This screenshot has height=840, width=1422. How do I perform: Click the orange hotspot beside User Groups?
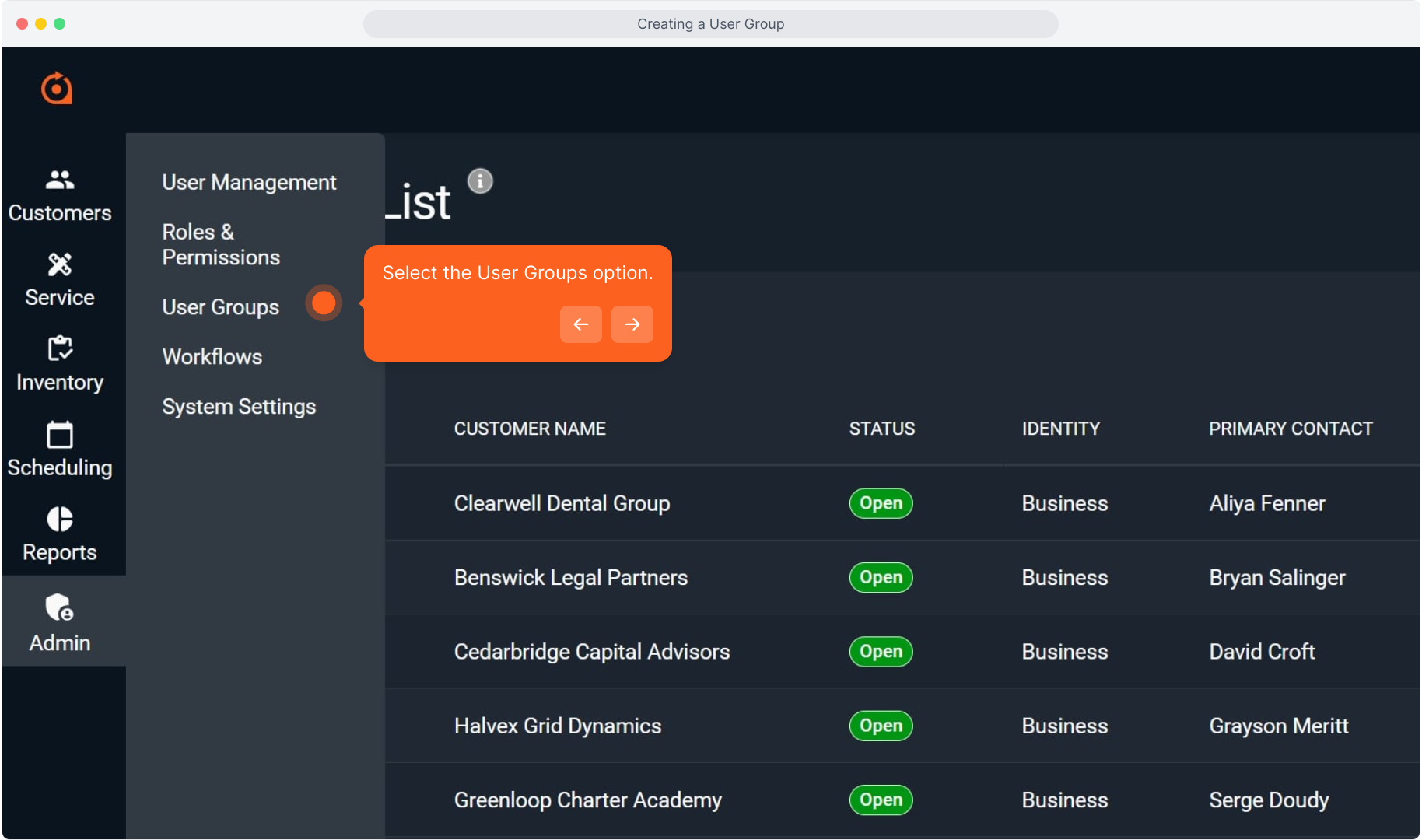click(324, 303)
